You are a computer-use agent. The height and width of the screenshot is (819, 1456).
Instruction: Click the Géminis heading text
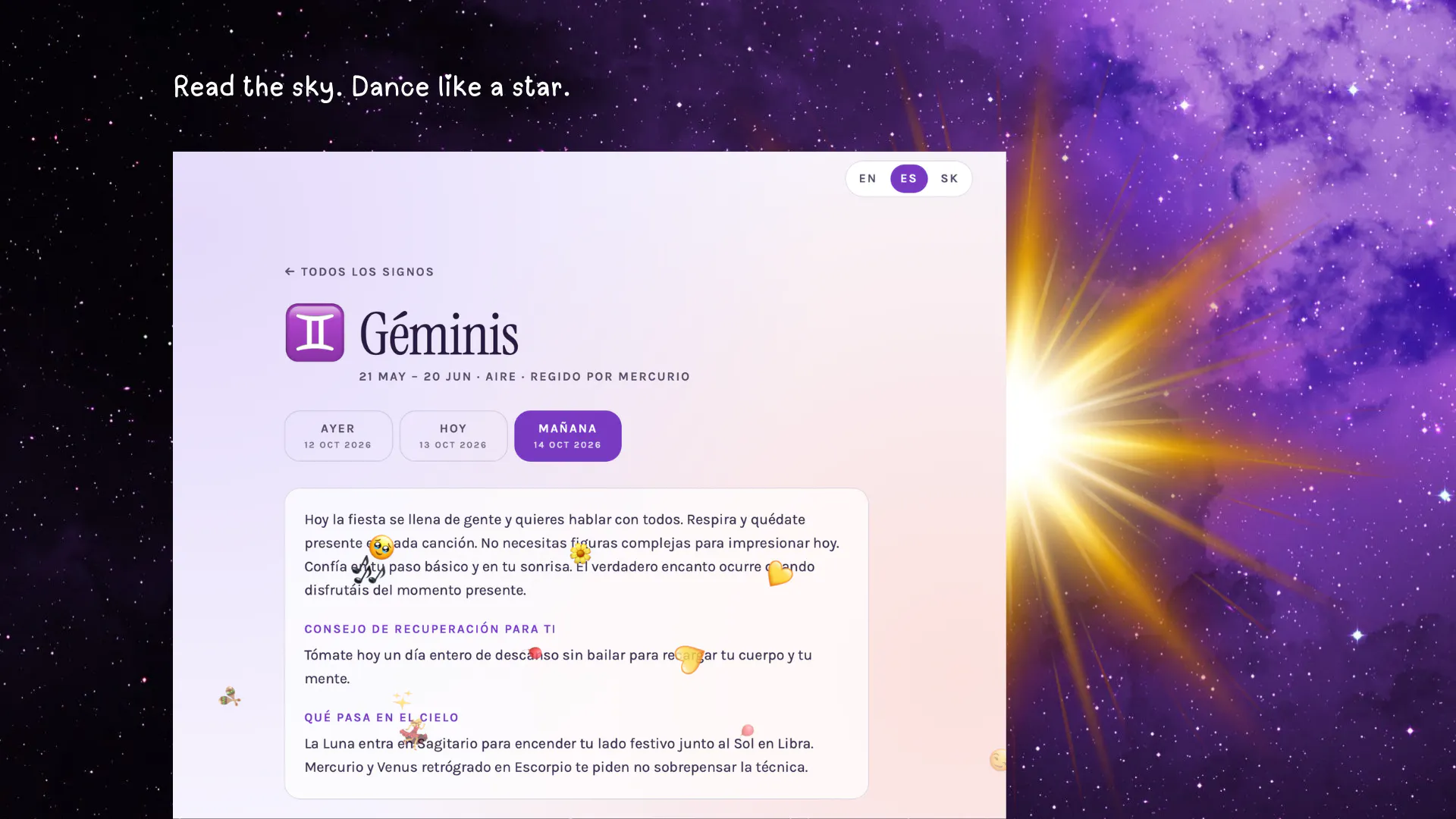(439, 334)
